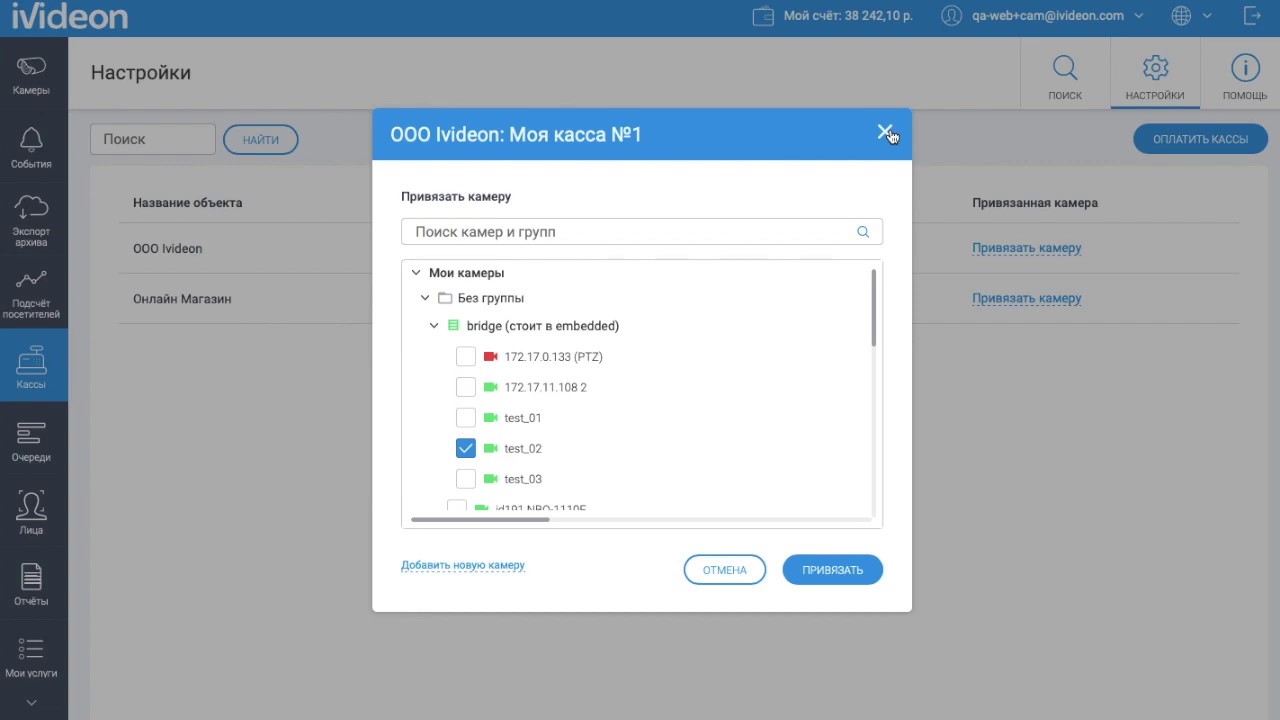Click the magnifier Поиск icon in header

1065,68
